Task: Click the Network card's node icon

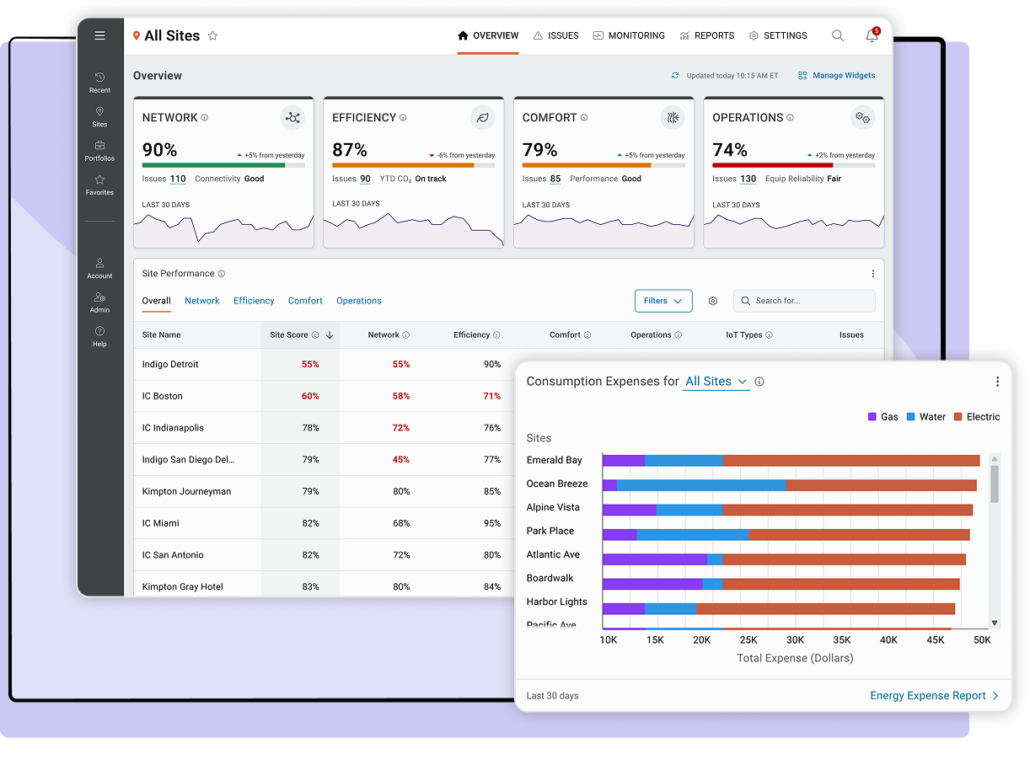Action: coord(293,118)
